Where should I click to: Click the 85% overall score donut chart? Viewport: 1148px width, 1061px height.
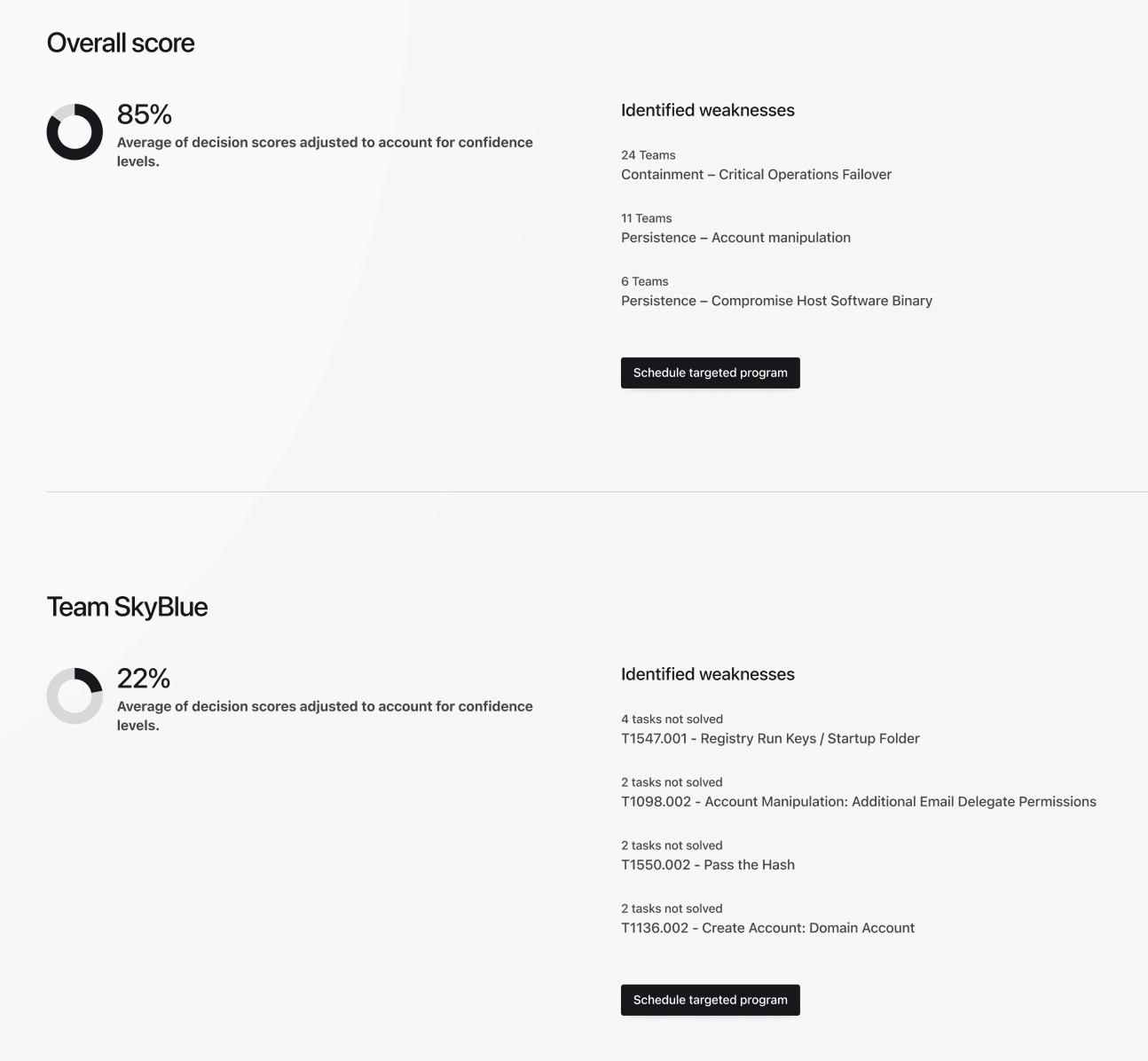[75, 132]
